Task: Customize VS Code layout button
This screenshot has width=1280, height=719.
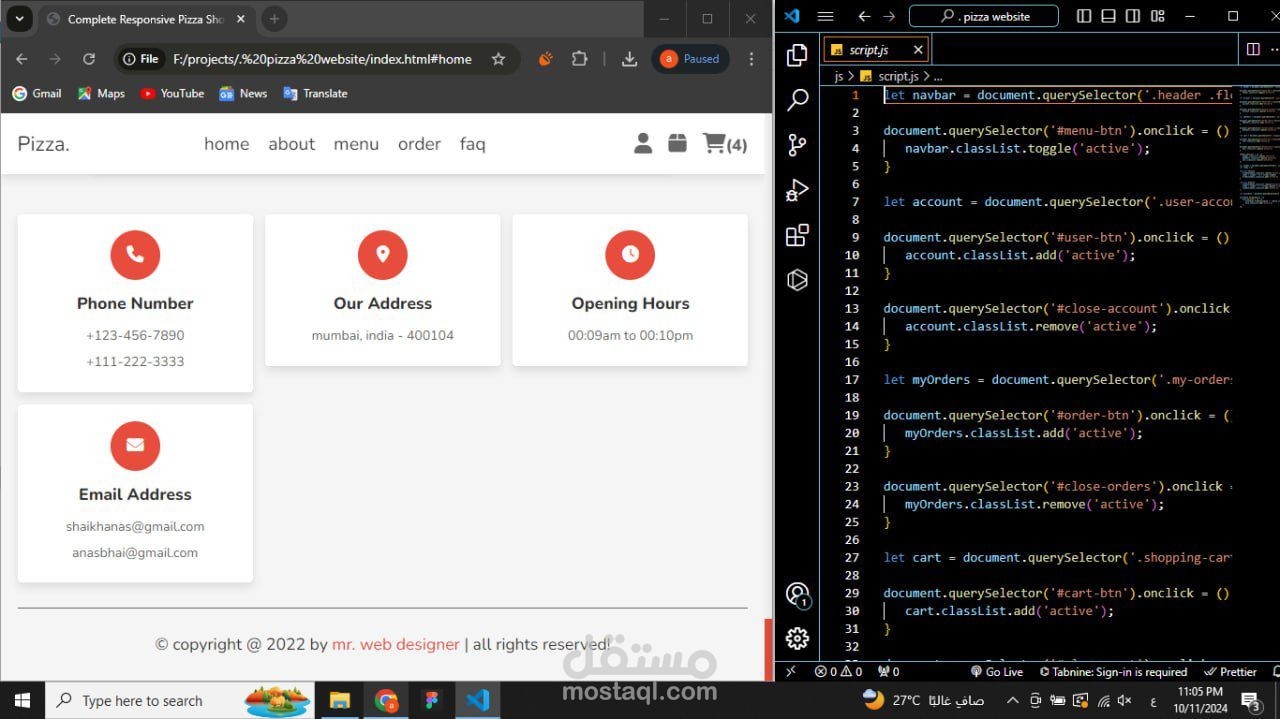Action: coord(1158,16)
